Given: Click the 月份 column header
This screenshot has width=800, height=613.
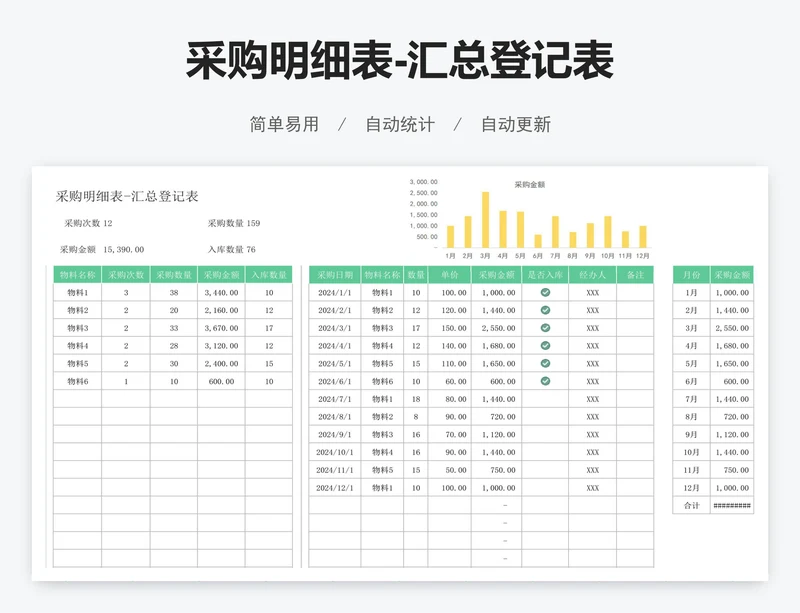Looking at the screenshot, I should (x=691, y=275).
